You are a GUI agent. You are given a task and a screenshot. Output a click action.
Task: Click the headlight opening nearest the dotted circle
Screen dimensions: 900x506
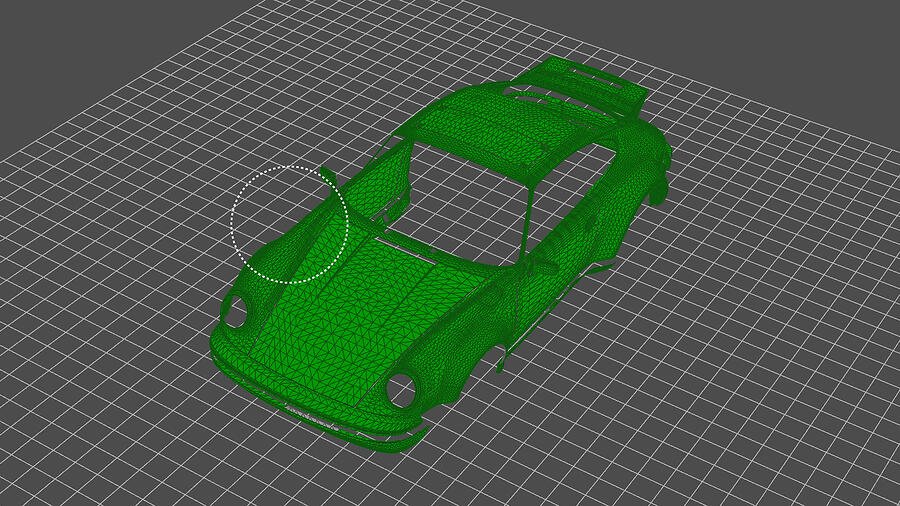235,311
